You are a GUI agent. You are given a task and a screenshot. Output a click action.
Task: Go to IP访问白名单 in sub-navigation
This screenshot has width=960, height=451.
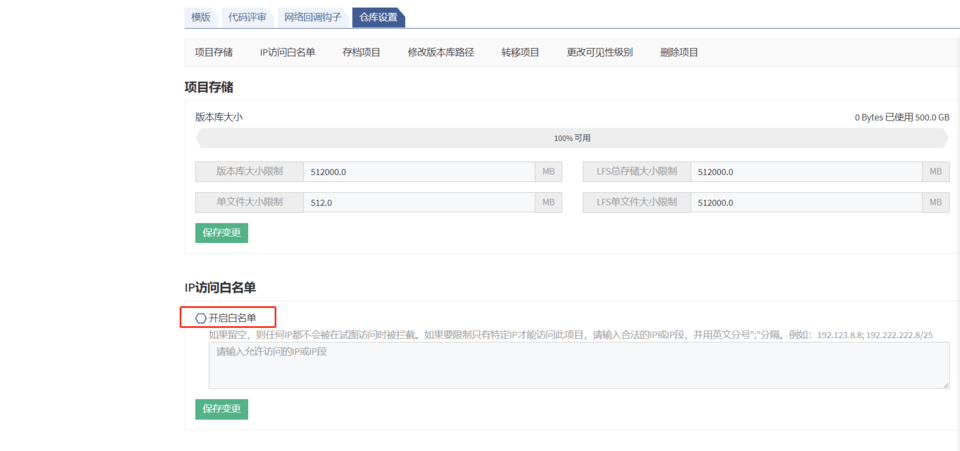[287, 52]
